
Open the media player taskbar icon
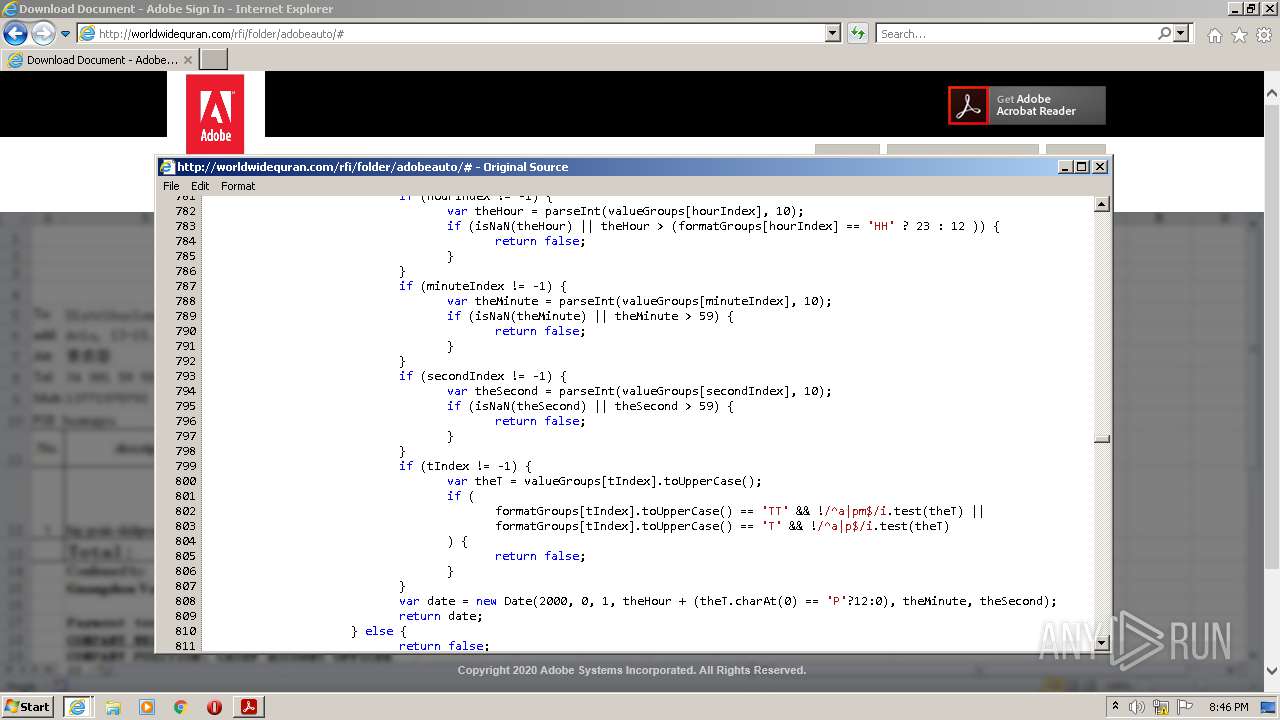click(147, 707)
